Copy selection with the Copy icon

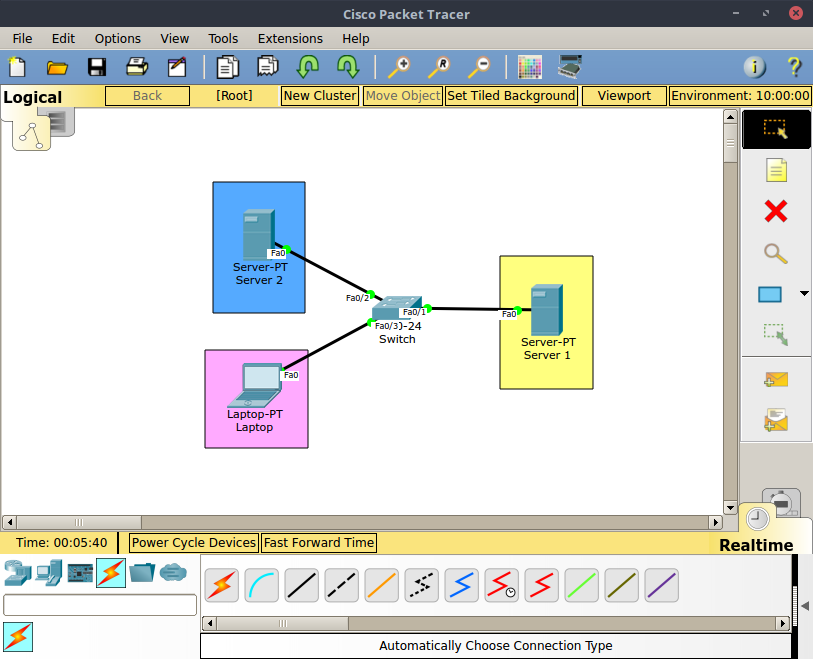[x=228, y=67]
